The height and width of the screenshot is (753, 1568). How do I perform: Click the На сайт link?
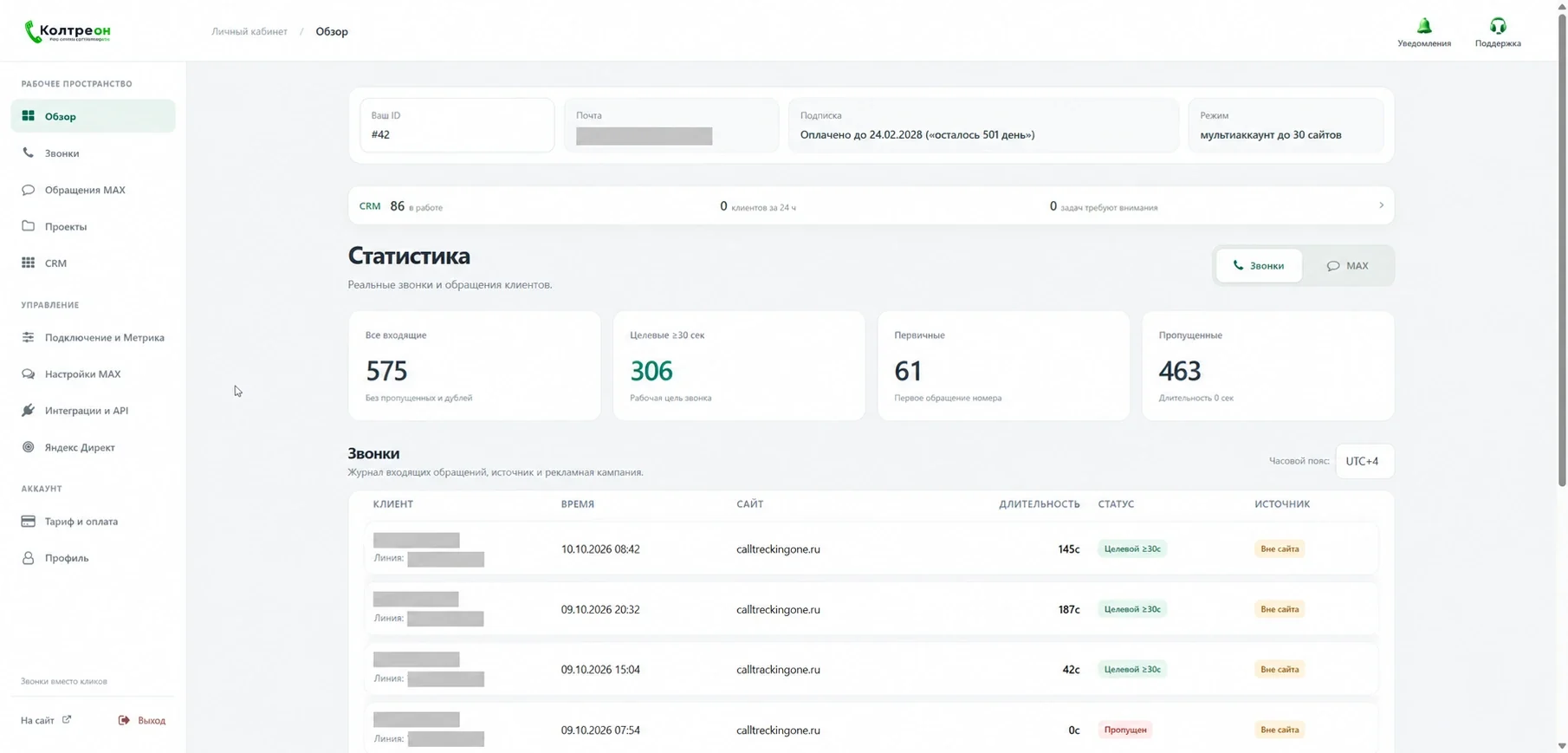point(37,720)
